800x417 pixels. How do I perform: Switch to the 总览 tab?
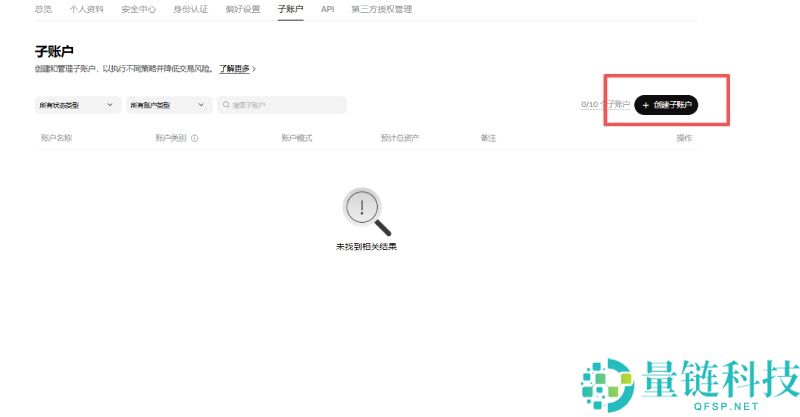[x=43, y=9]
